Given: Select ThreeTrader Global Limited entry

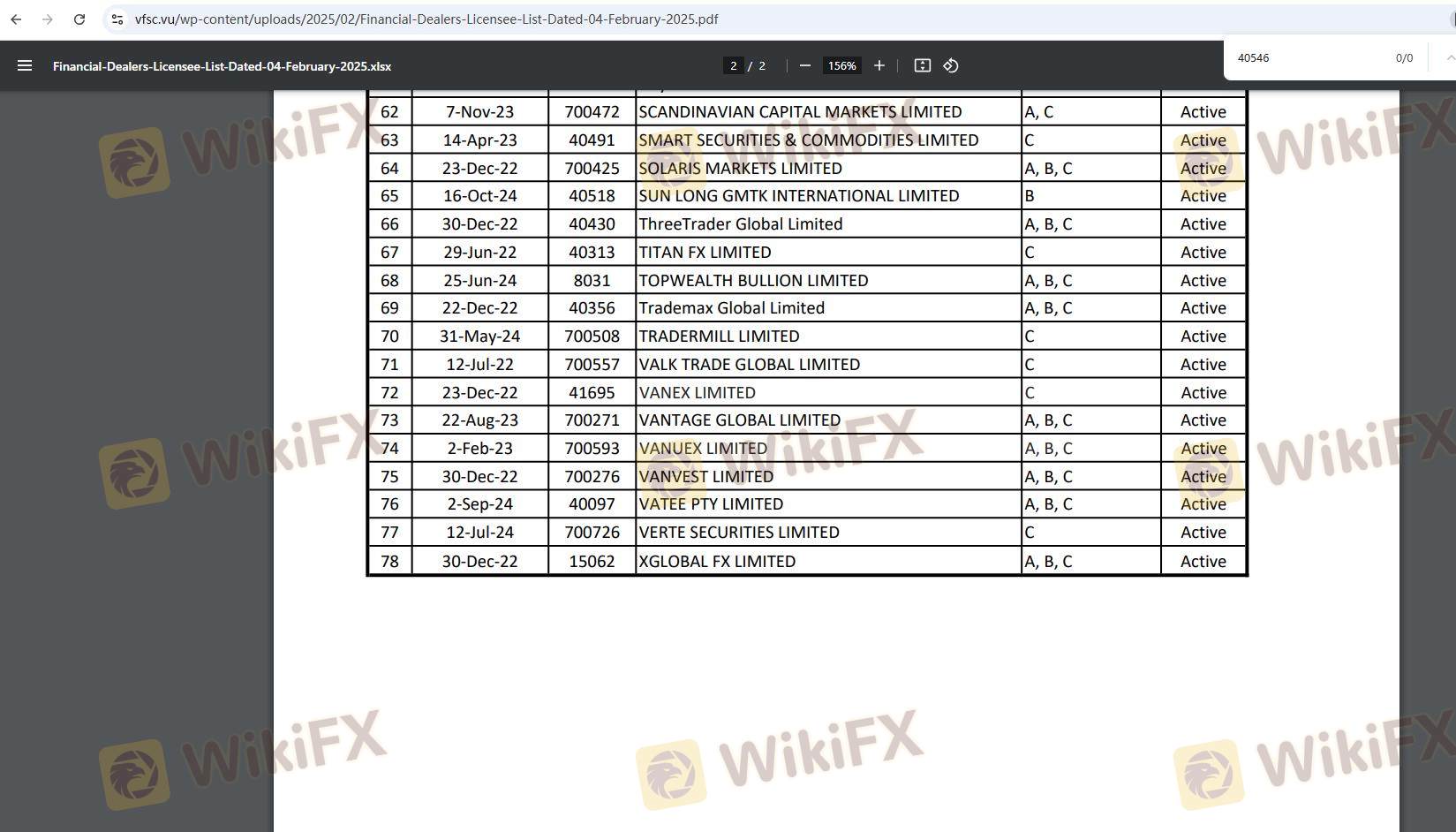Looking at the screenshot, I should (740, 224).
